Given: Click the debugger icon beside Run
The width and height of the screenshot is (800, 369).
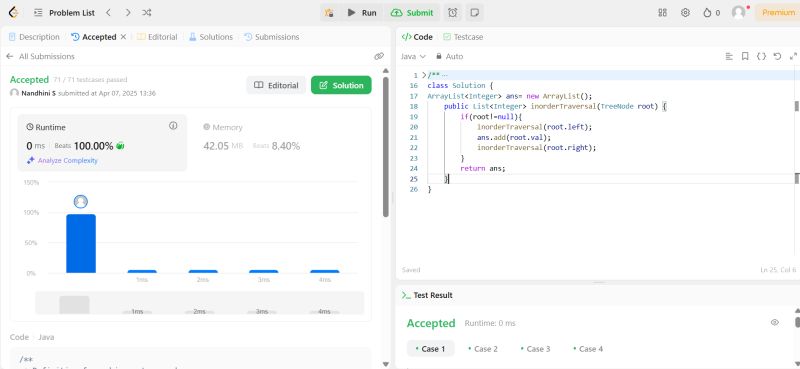Looking at the screenshot, I should (330, 13).
